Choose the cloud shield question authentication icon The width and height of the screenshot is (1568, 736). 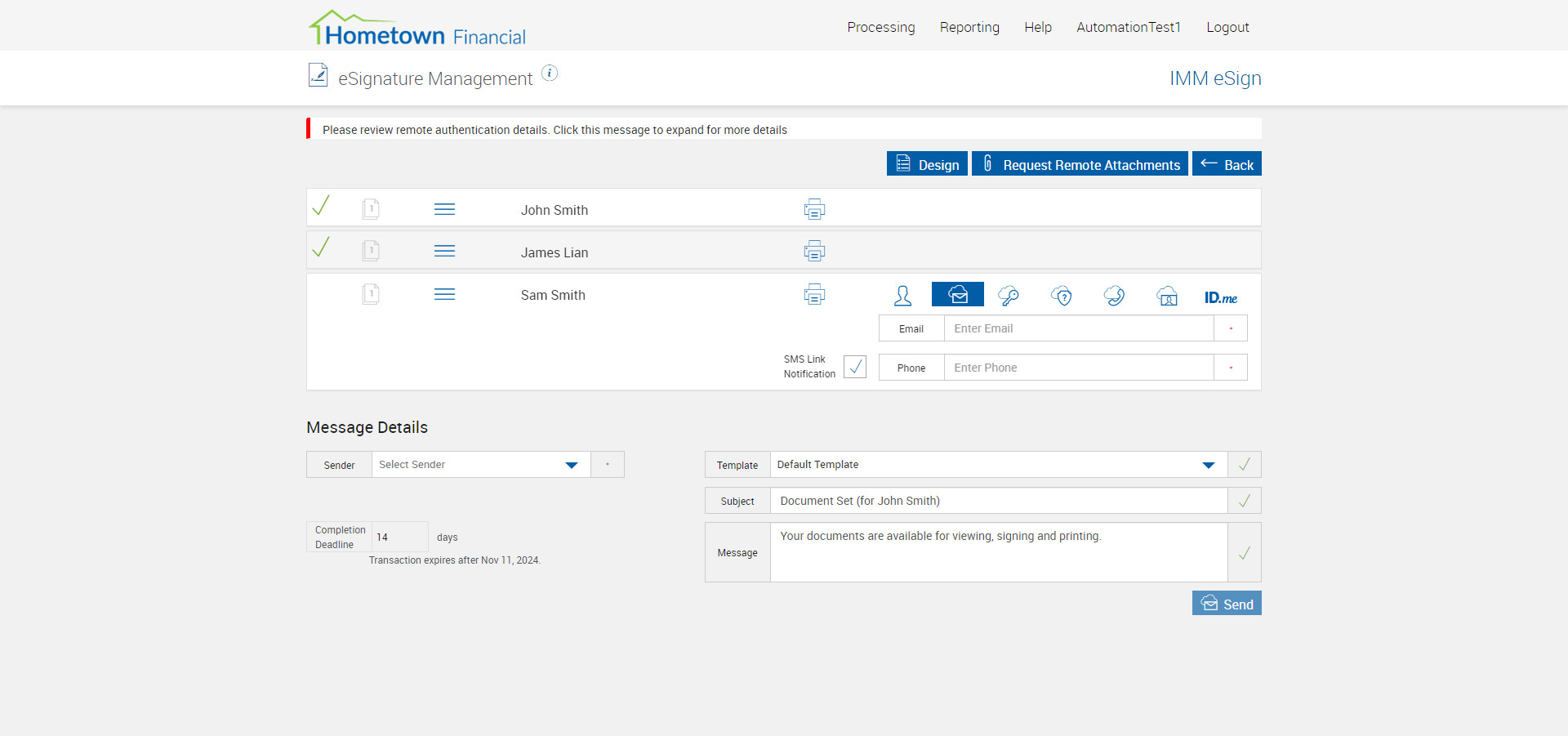point(1062,296)
